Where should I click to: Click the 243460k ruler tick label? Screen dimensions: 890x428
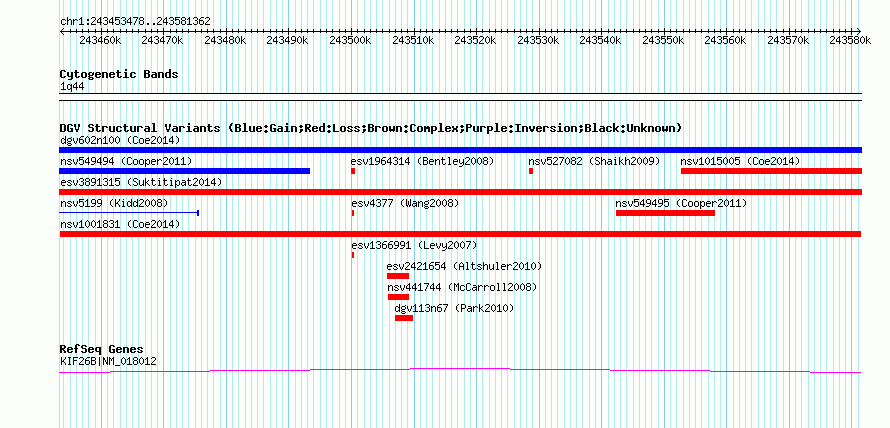(x=100, y=40)
